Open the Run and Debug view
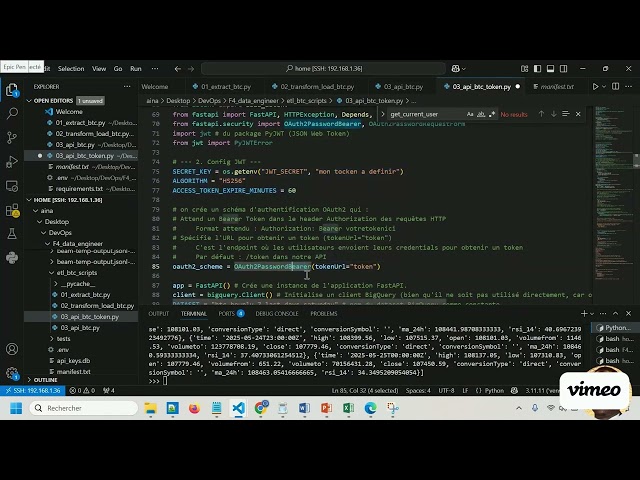 pyautogui.click(x=12, y=162)
